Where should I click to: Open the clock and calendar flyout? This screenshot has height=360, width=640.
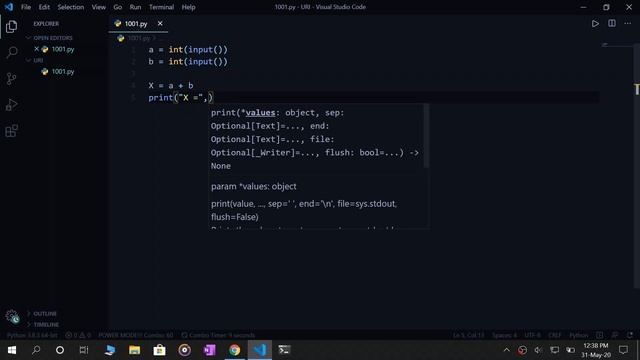click(x=596, y=350)
